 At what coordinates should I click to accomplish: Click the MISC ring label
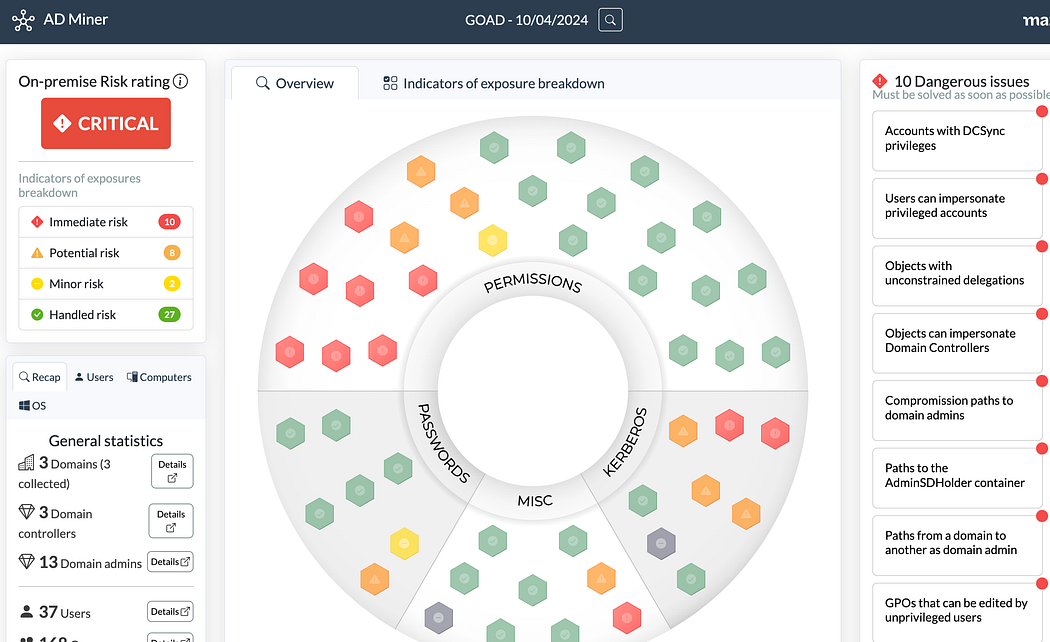click(535, 500)
